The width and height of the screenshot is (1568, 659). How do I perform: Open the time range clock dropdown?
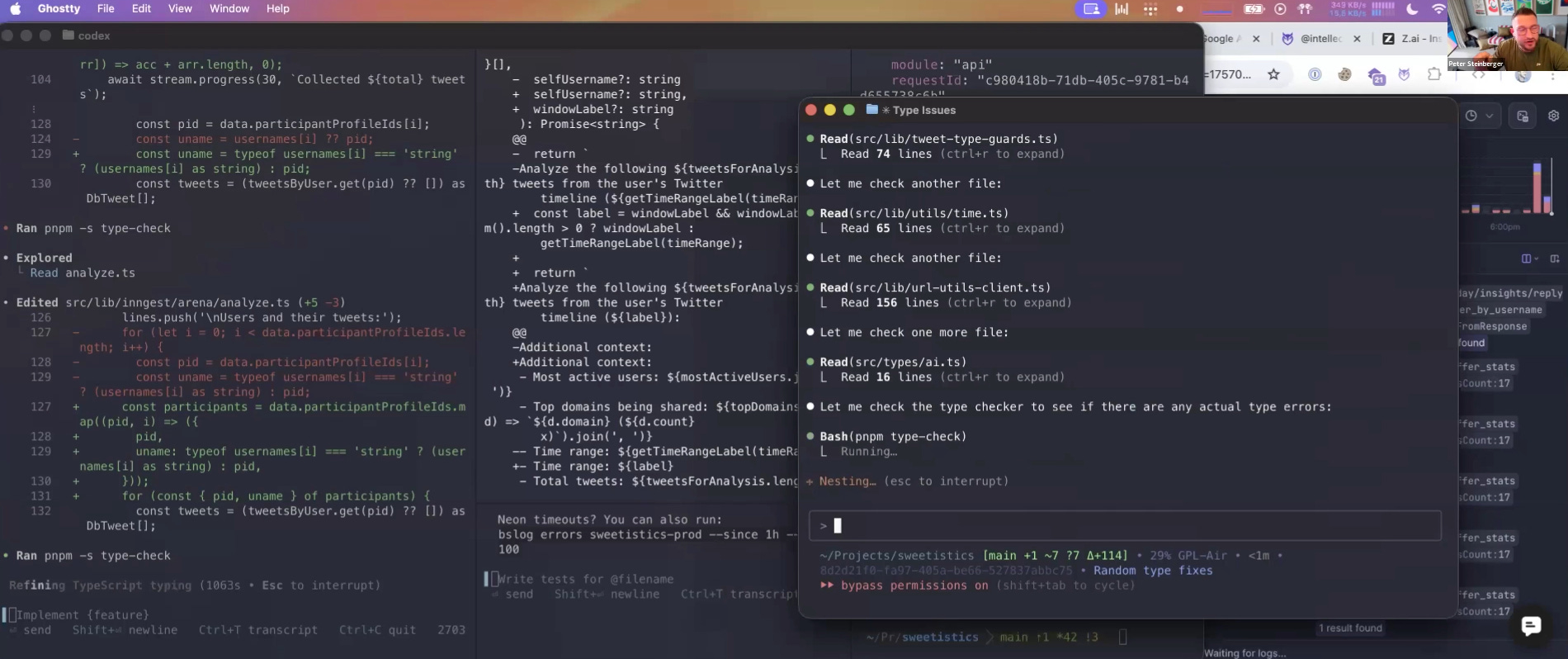coord(1479,116)
